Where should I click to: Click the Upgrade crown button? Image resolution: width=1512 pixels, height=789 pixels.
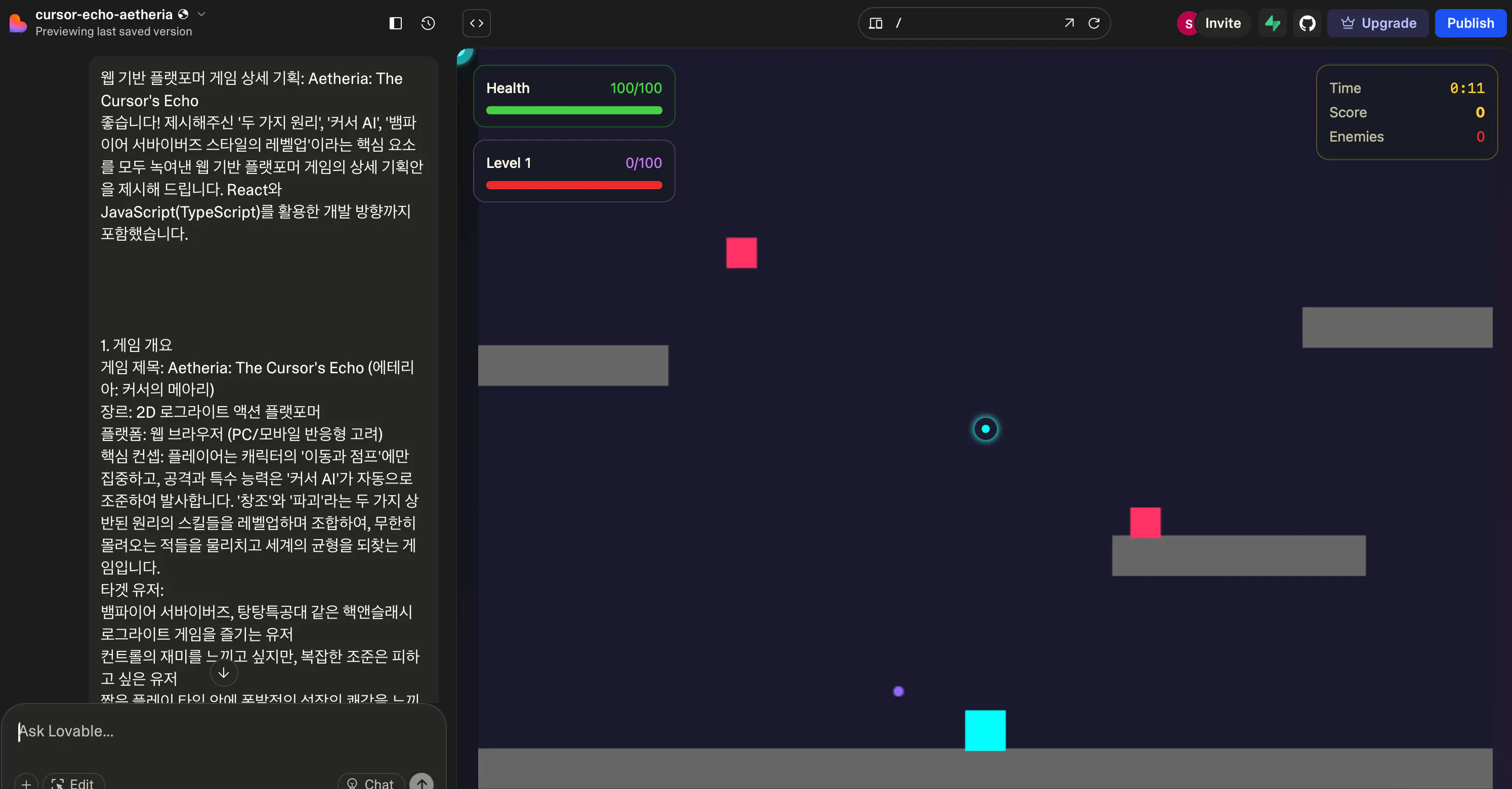click(1377, 23)
